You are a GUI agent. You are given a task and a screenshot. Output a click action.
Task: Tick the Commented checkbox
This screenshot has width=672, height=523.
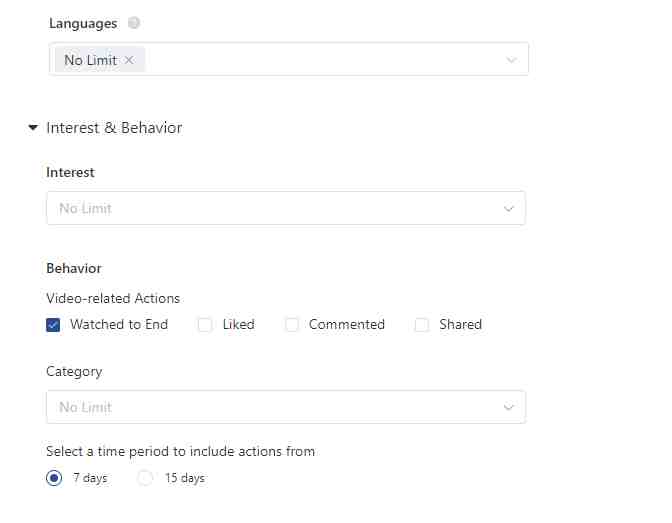pyautogui.click(x=291, y=325)
